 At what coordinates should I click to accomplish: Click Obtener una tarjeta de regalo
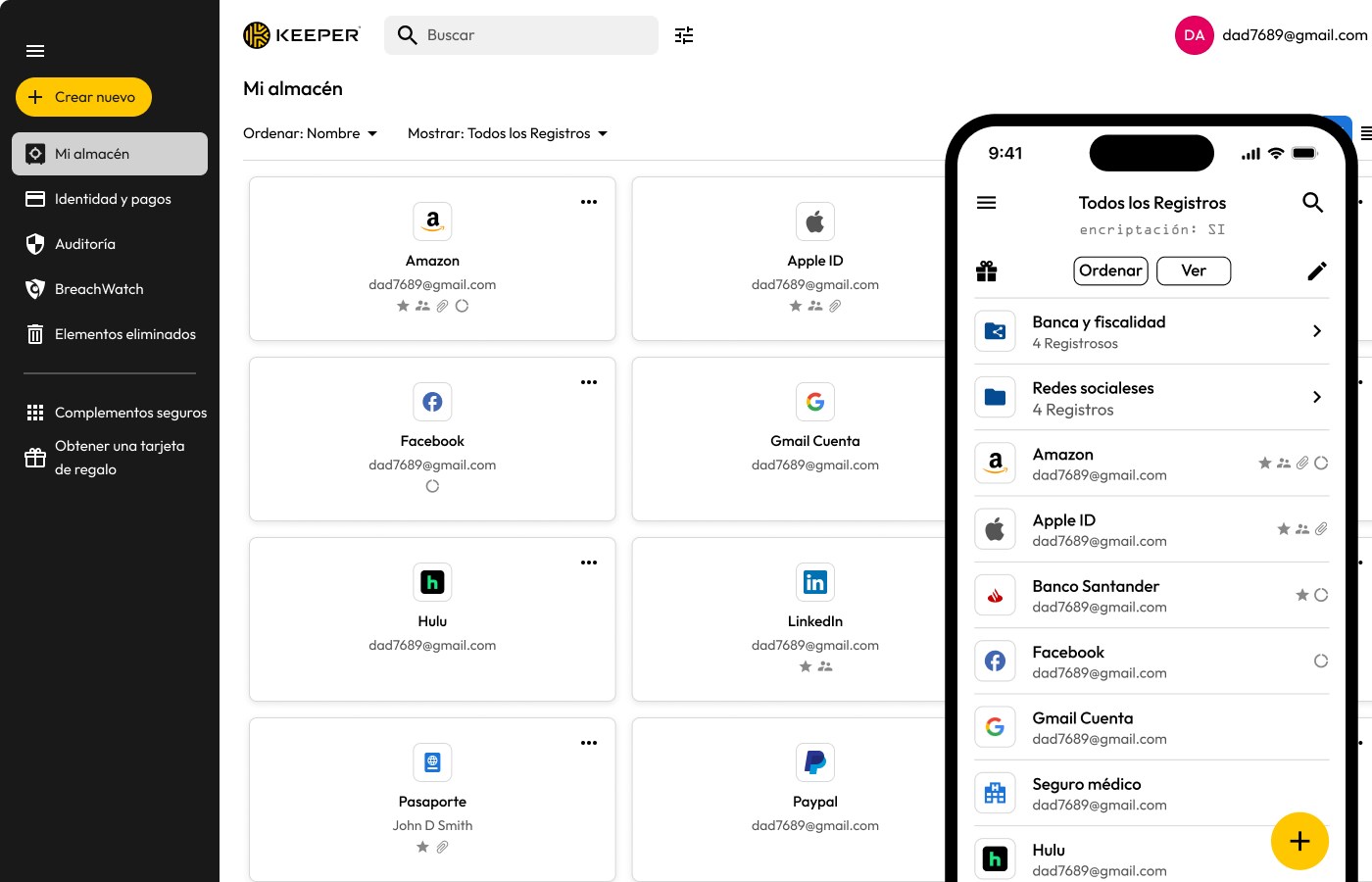point(110,458)
